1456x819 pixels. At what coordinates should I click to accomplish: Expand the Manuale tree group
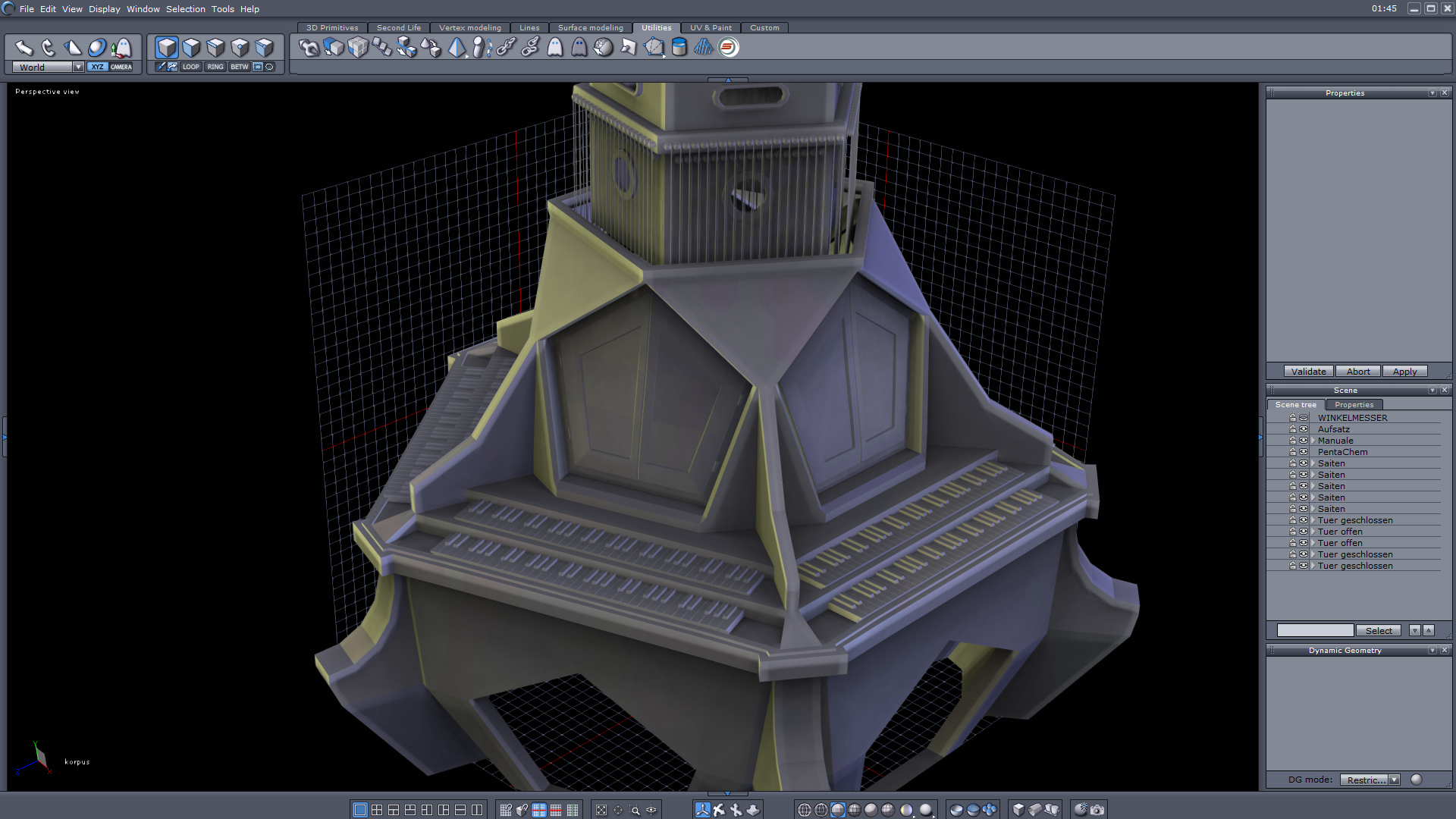click(1313, 441)
